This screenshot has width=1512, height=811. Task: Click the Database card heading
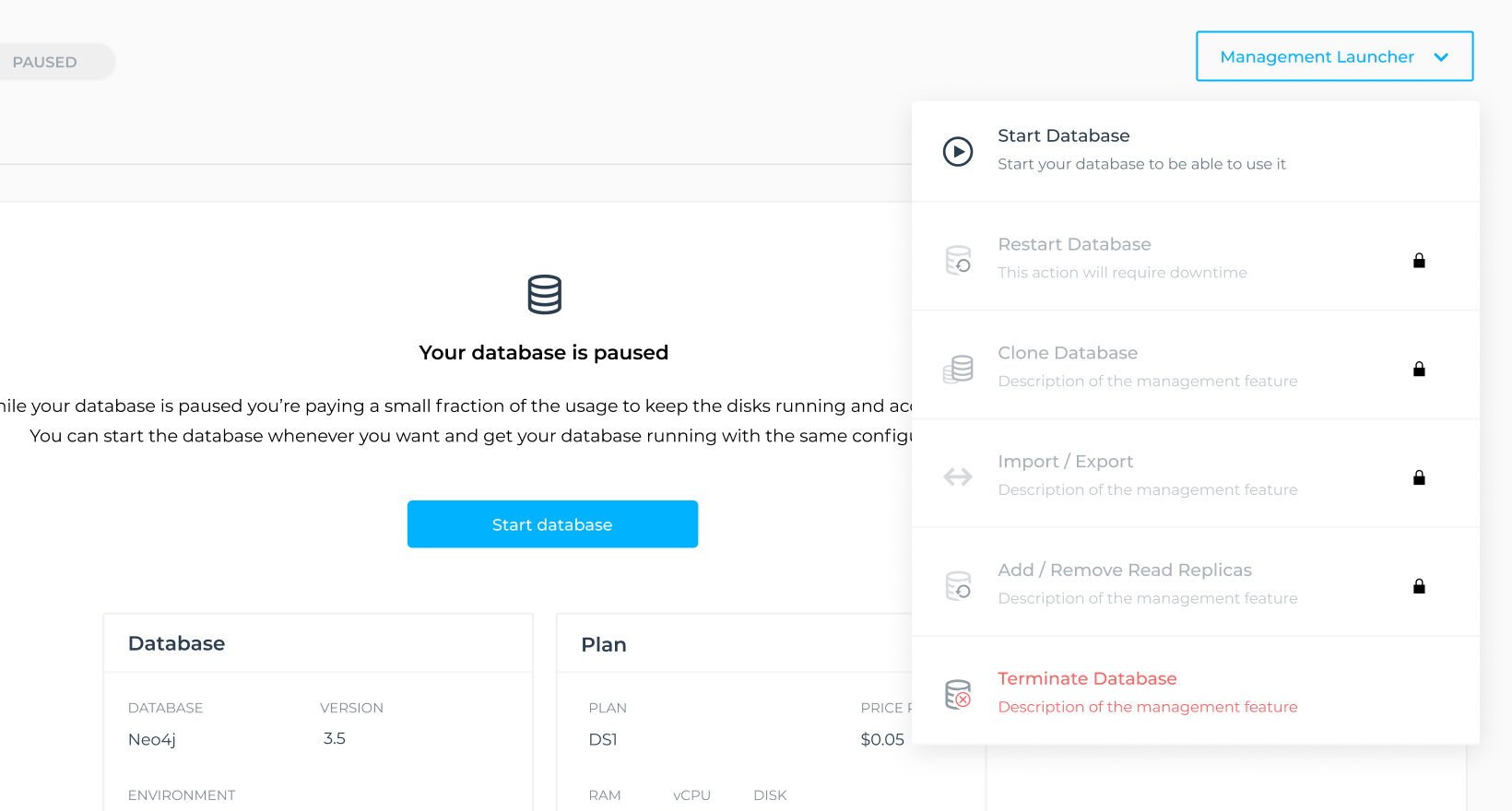pos(176,643)
